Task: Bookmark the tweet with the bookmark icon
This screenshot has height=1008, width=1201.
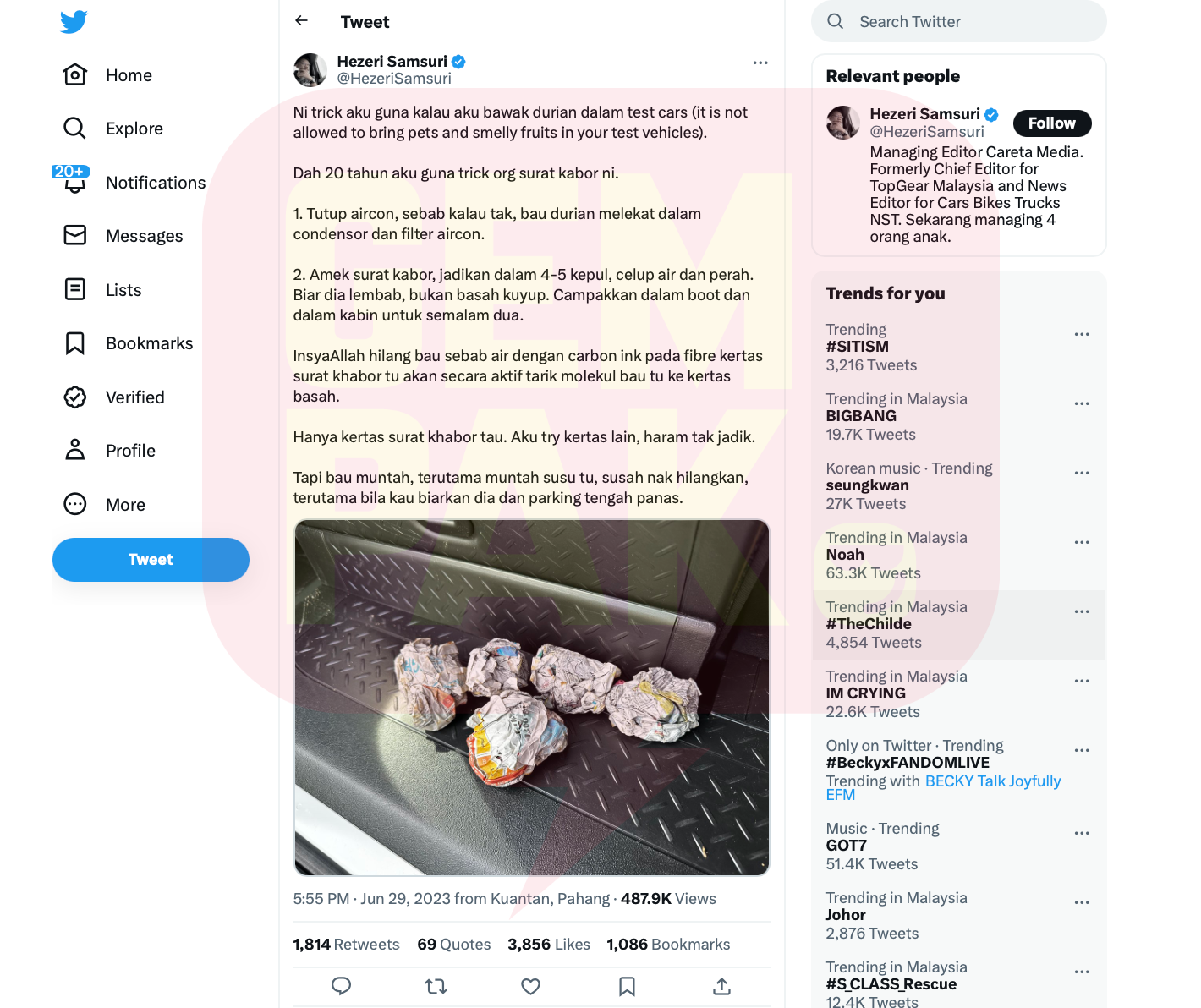Action: point(627,986)
